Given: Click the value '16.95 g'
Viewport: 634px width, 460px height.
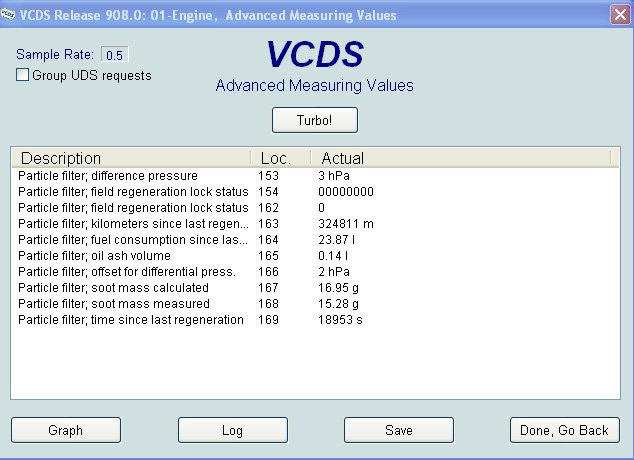Looking at the screenshot, I should coord(338,288).
